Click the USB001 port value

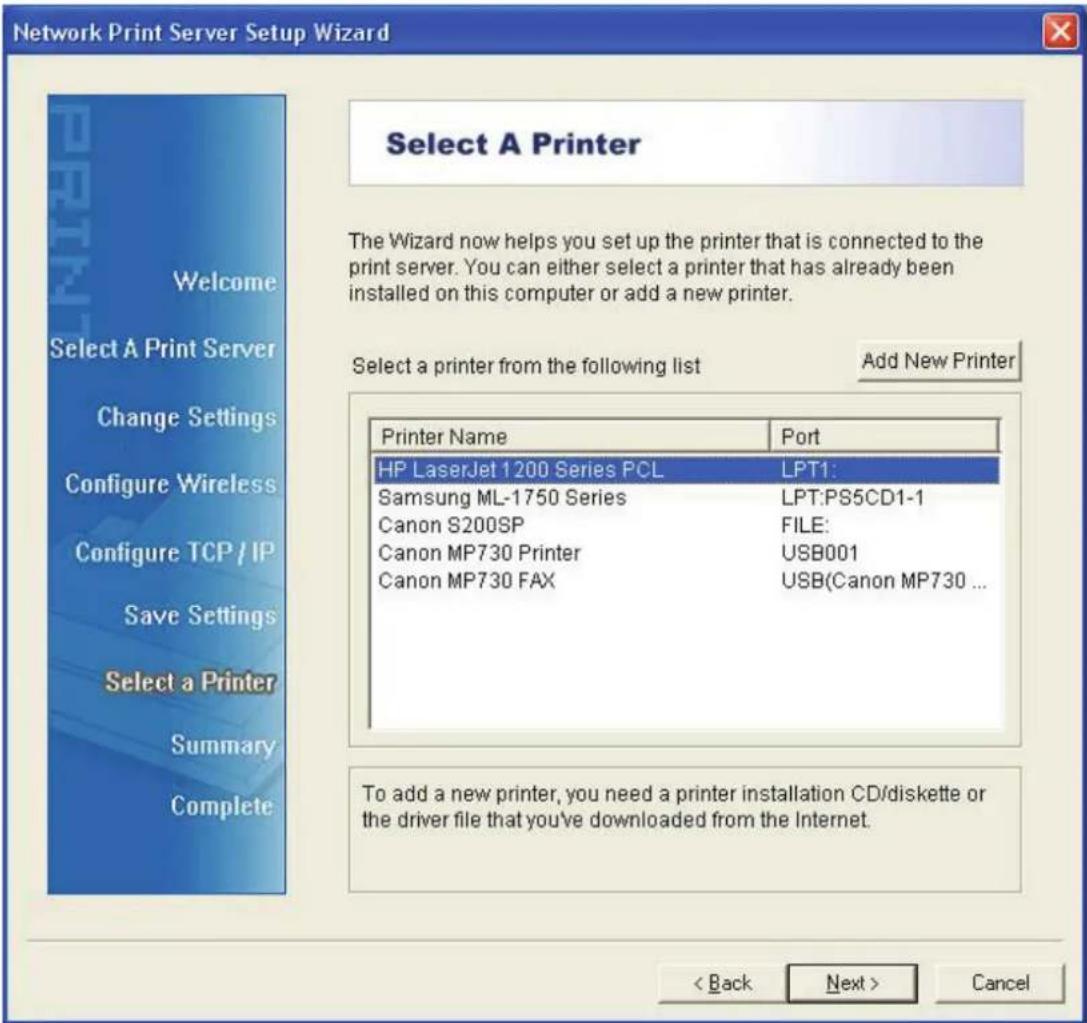point(819,553)
